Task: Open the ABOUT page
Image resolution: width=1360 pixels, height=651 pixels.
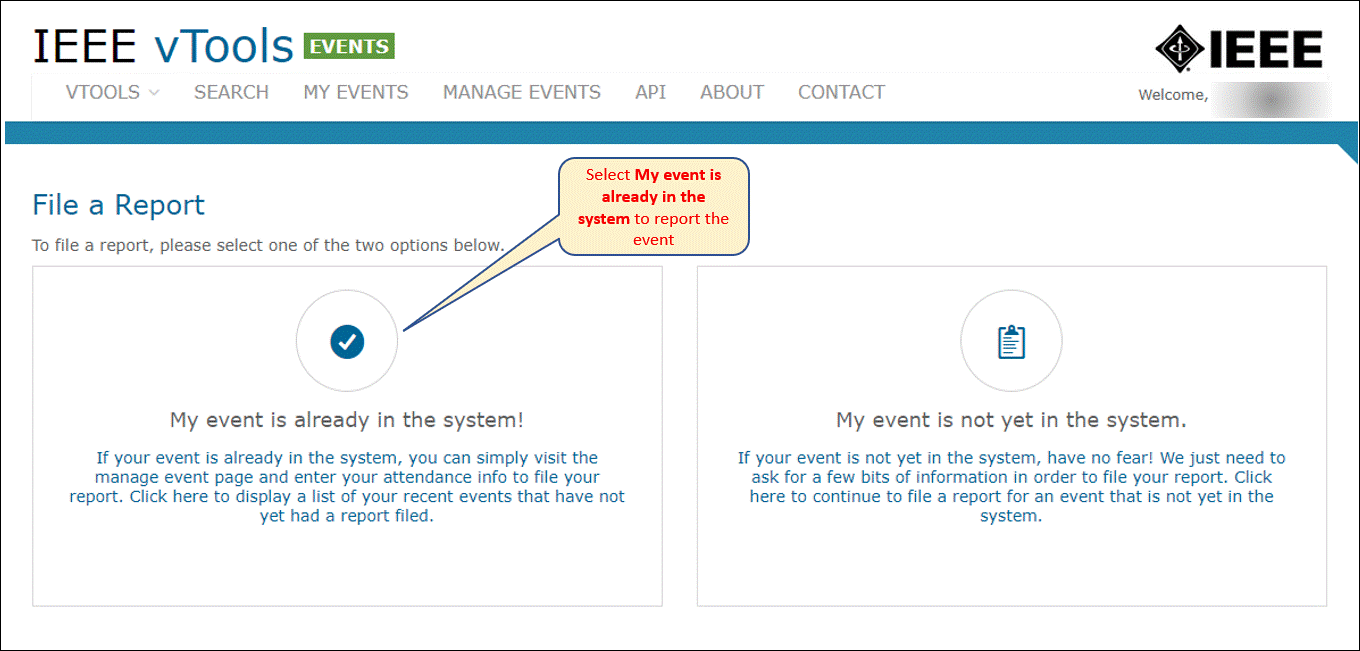Action: (x=732, y=92)
